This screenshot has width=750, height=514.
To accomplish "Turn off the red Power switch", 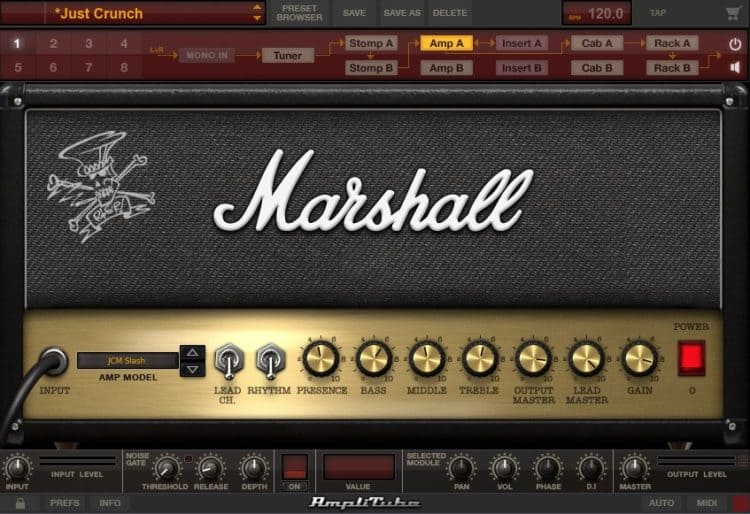I will pos(691,358).
